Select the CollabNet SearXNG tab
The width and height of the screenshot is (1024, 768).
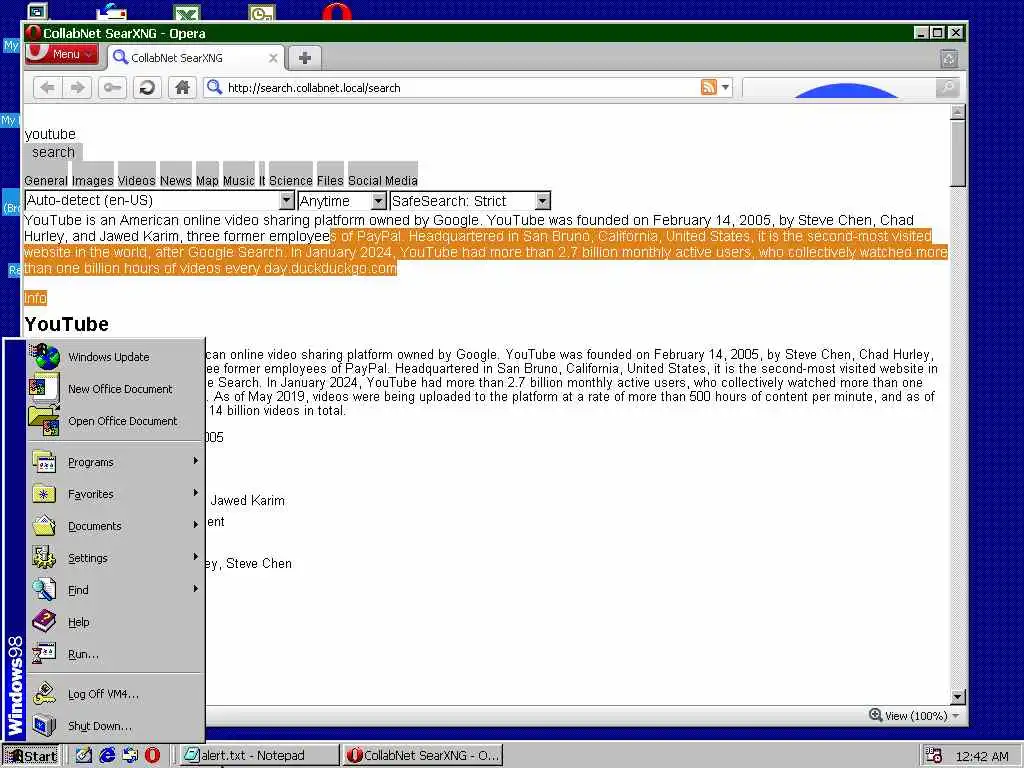pos(195,57)
